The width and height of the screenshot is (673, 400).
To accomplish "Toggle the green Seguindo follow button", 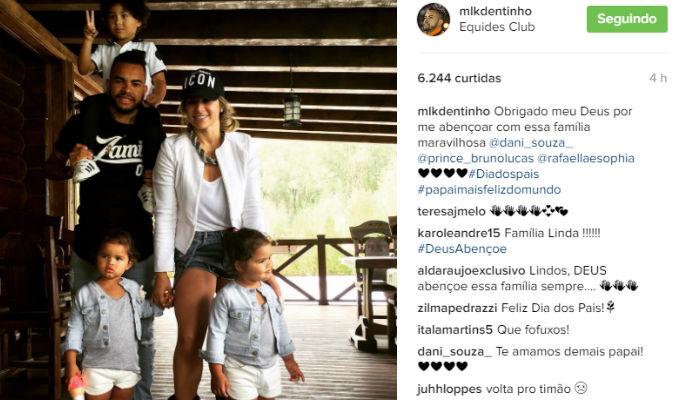I will click(627, 19).
